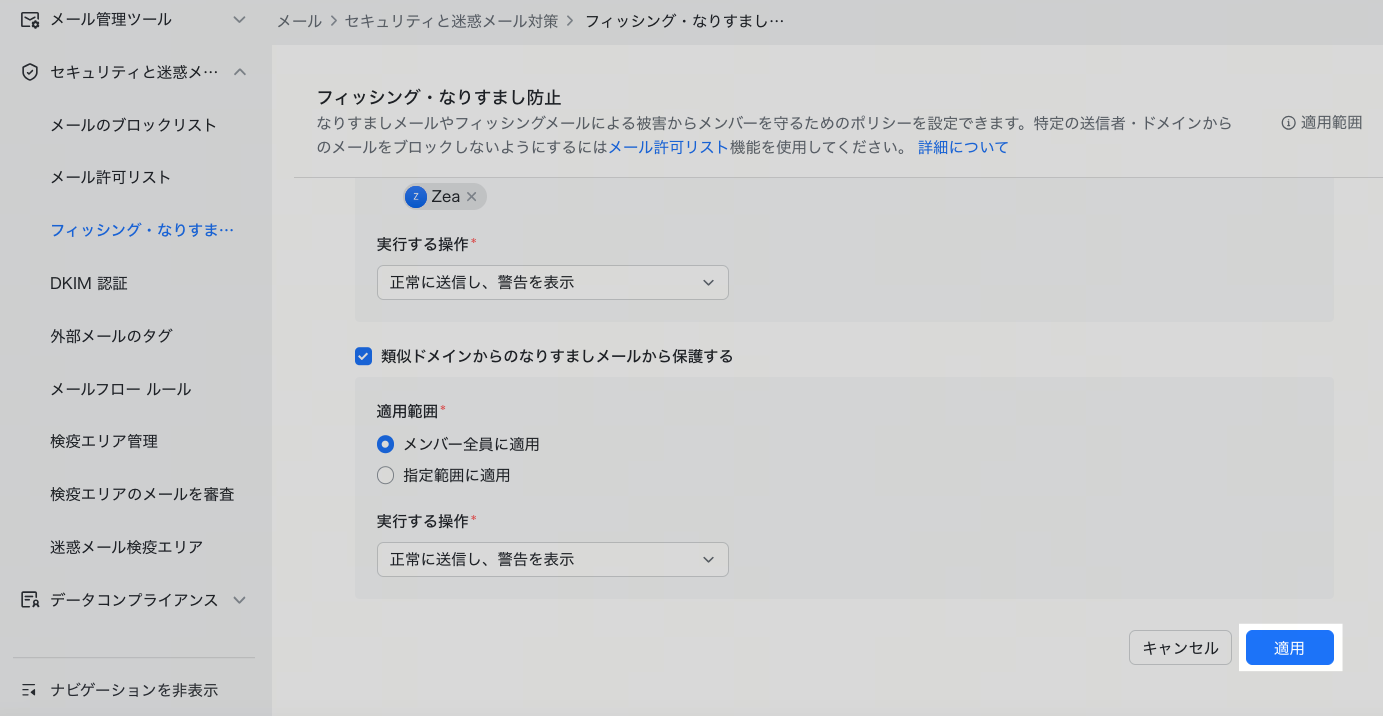Go to メールのブロックリスト page
Viewport: 1383px width, 716px height.
coord(133,125)
